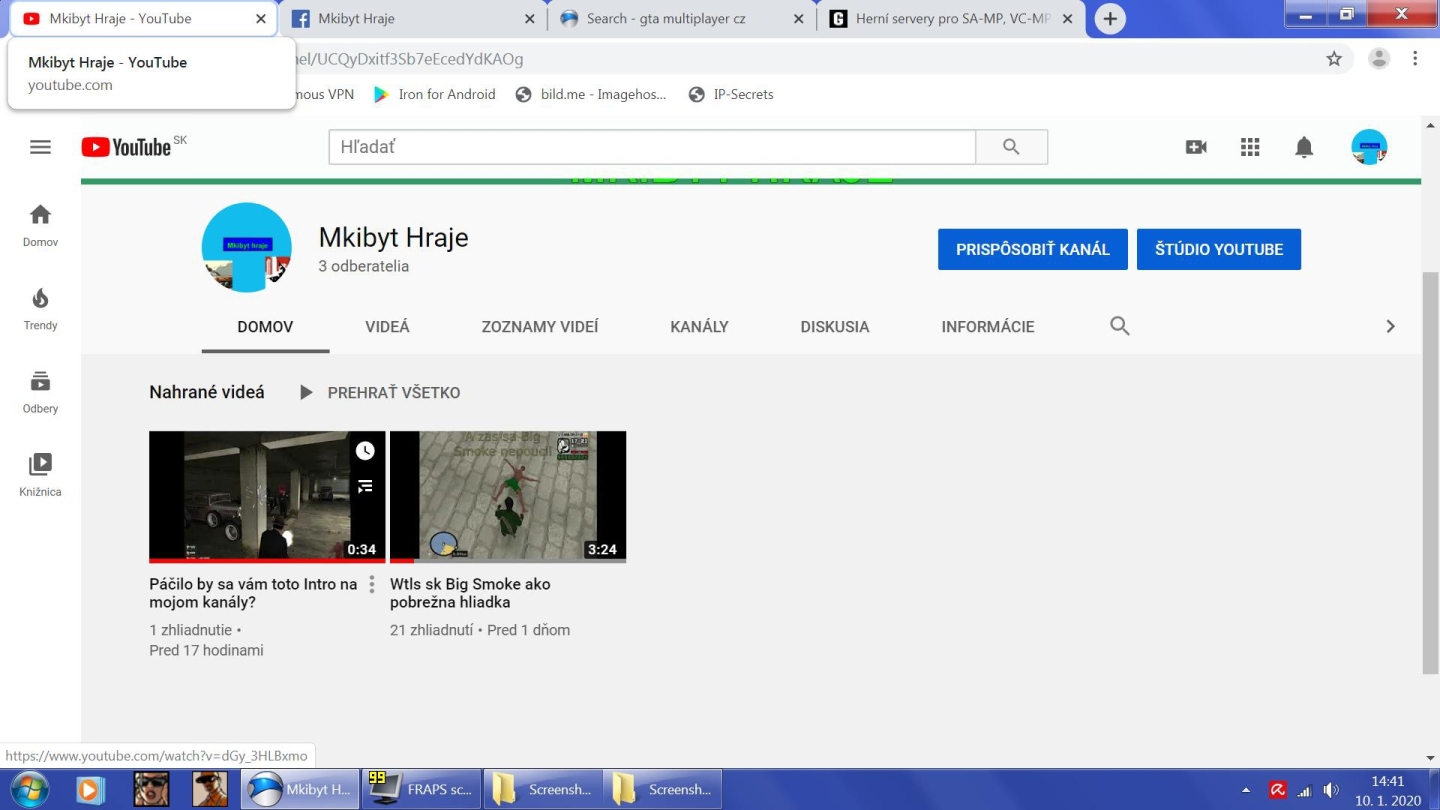The height and width of the screenshot is (810, 1440).
Task: Open the notifications bell
Action: tap(1304, 148)
